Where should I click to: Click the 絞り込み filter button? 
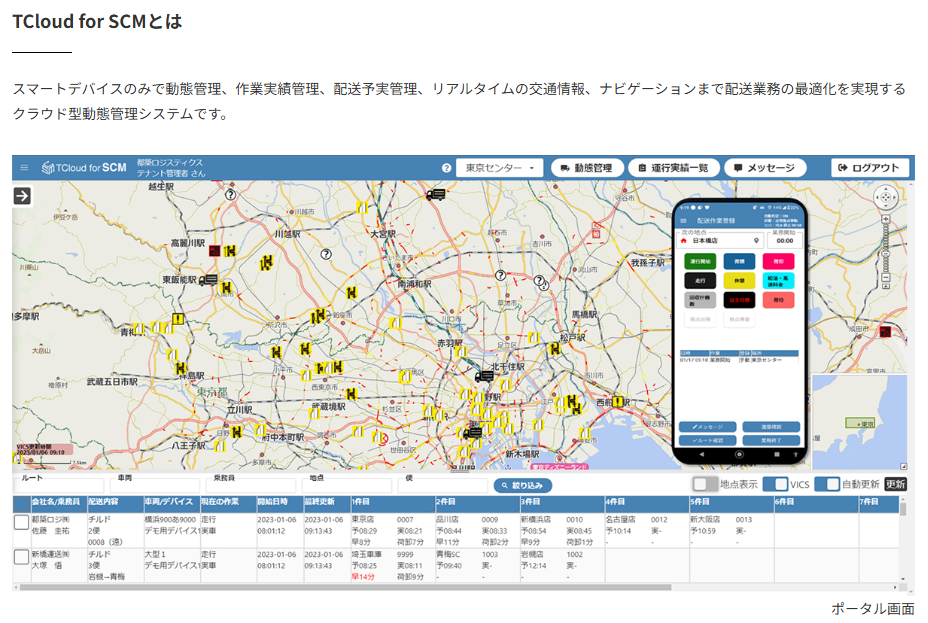(522, 486)
